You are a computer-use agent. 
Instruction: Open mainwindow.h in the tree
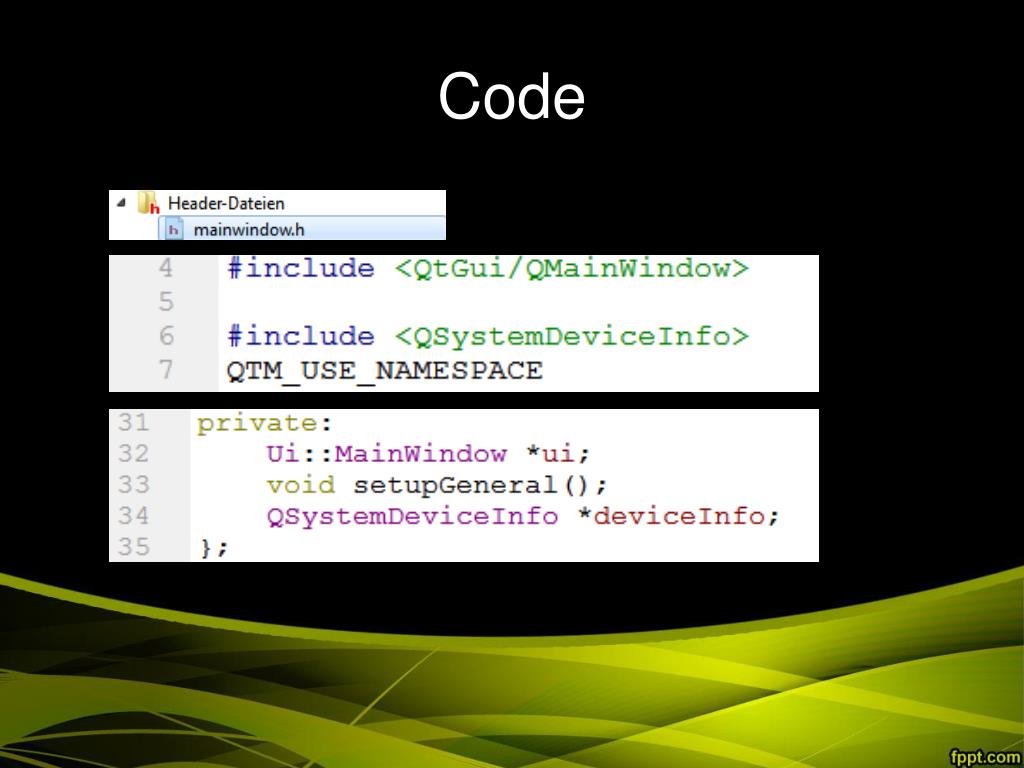pyautogui.click(x=249, y=230)
